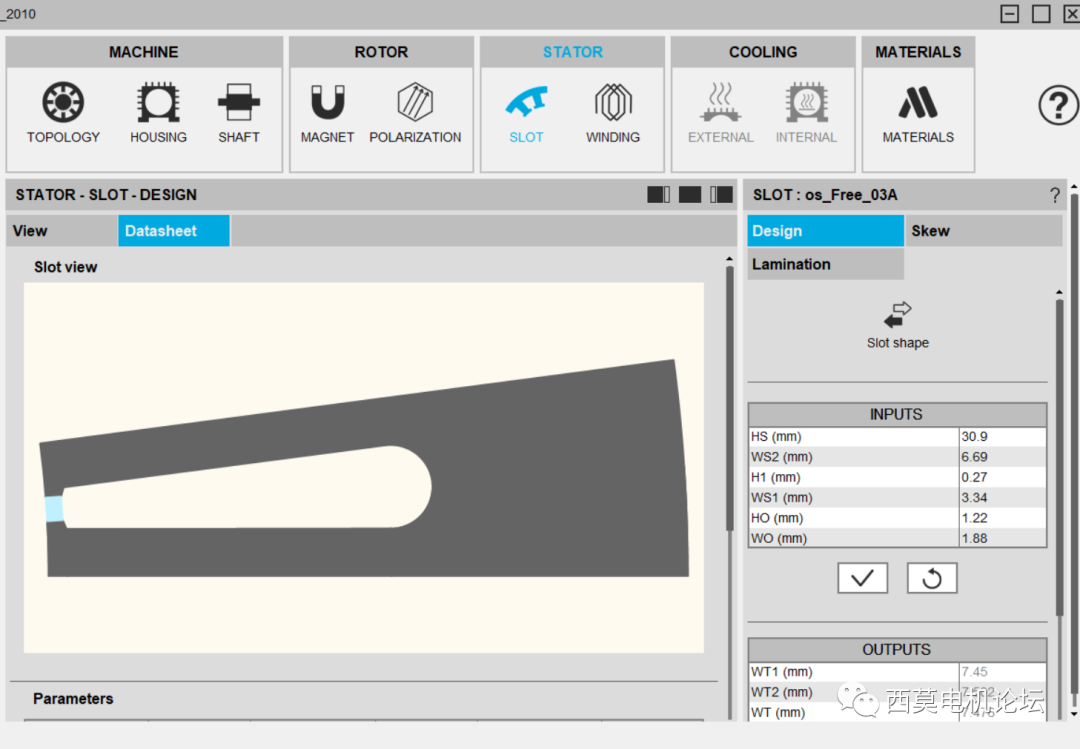Edit the H1 (mm) value 0.27
1080x749 pixels.
[x=1002, y=477]
